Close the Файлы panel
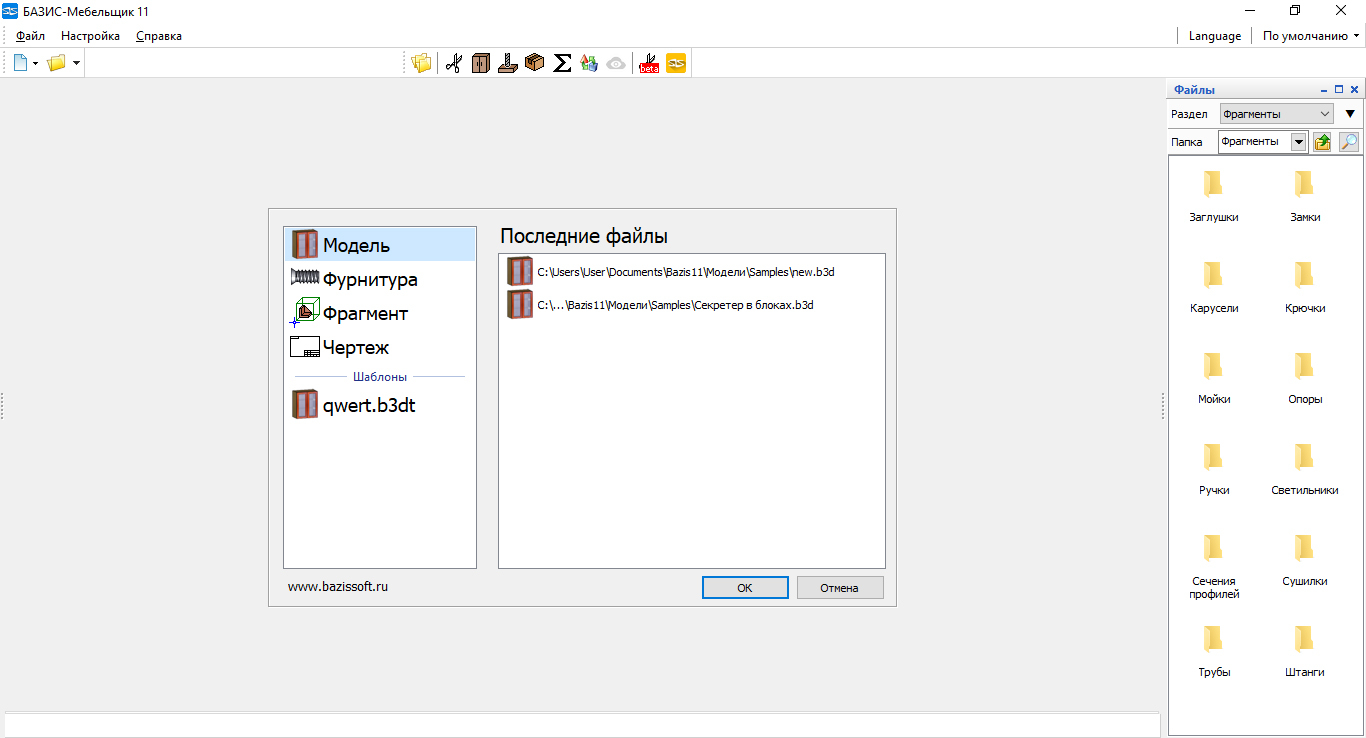The image size is (1366, 738). coord(1354,90)
